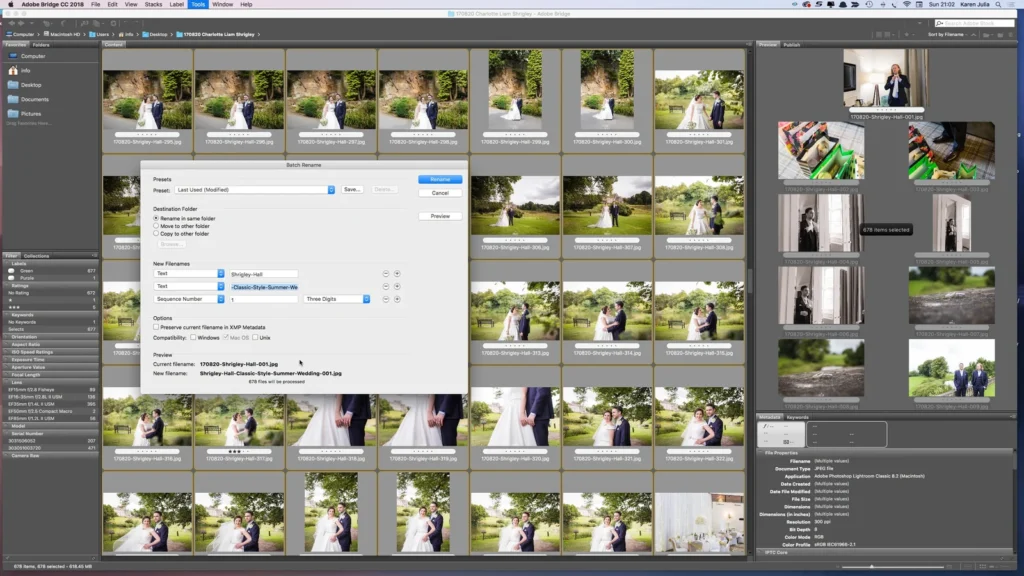Click the Shrigley-Hall text input field
Viewport: 1024px width, 576px height.
pos(263,273)
